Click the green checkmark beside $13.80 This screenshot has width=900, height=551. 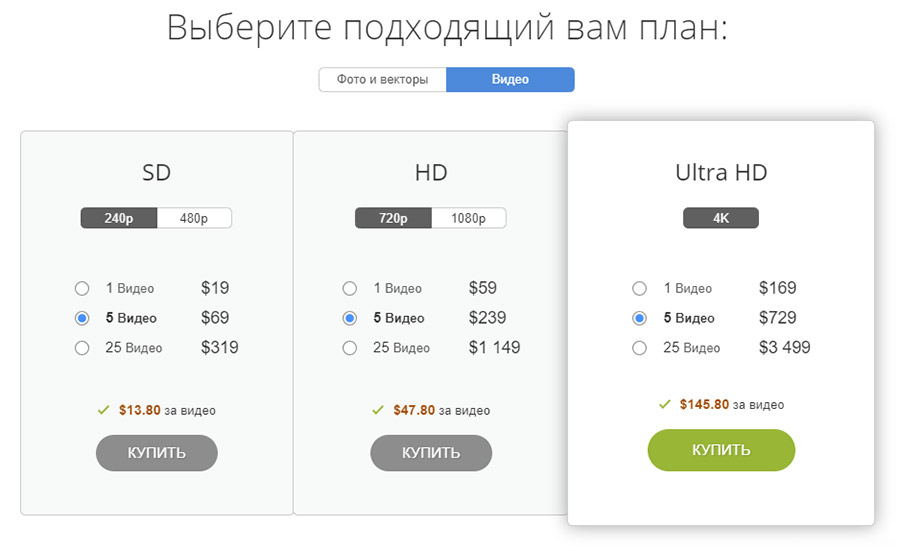pyautogui.click(x=103, y=410)
